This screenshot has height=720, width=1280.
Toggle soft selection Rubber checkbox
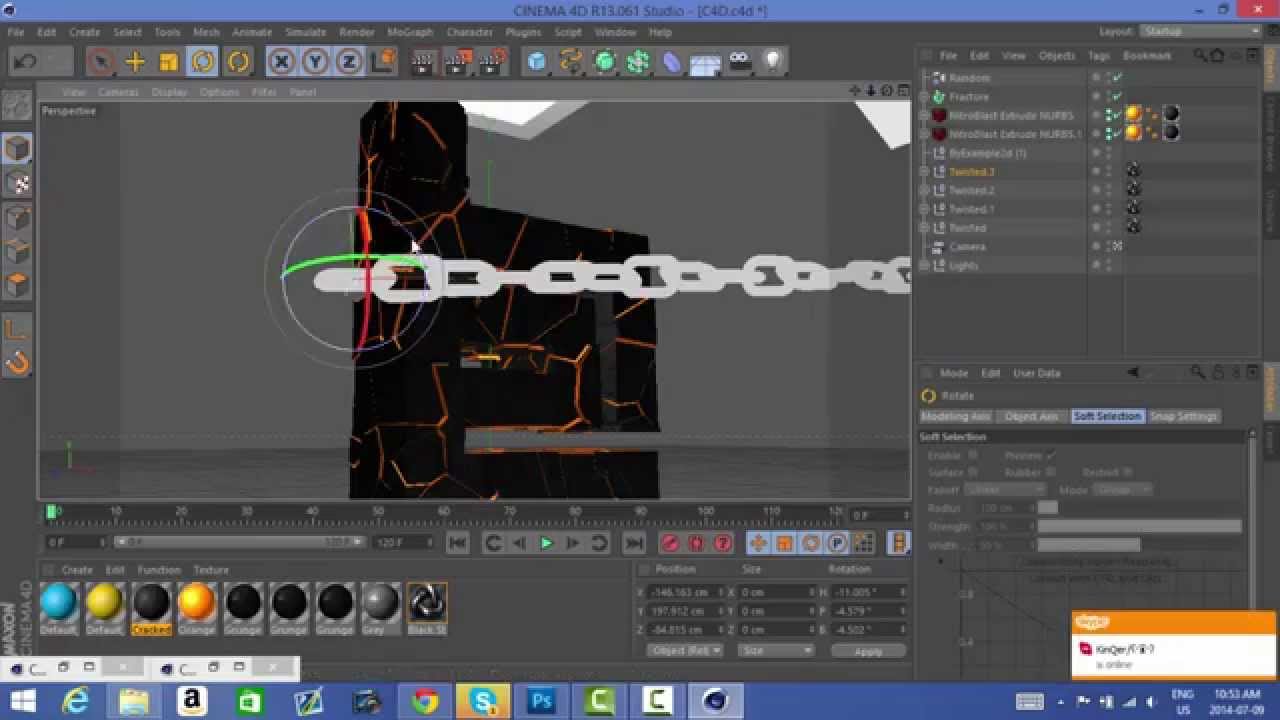click(x=1050, y=472)
